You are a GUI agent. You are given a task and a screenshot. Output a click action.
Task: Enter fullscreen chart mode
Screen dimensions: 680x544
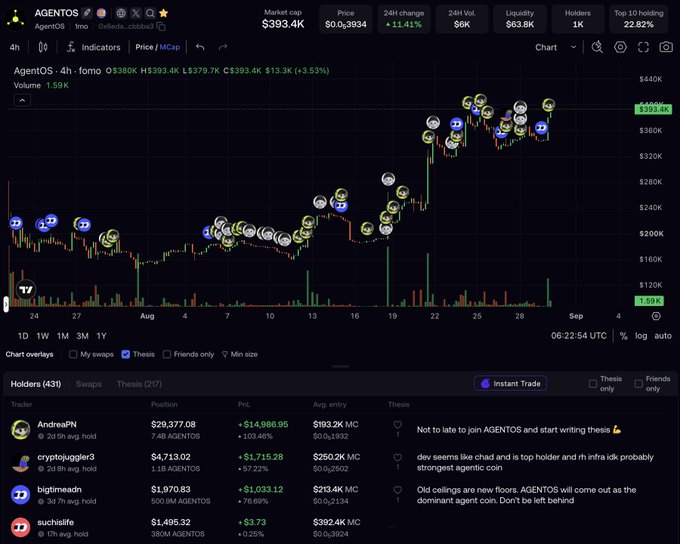click(643, 47)
